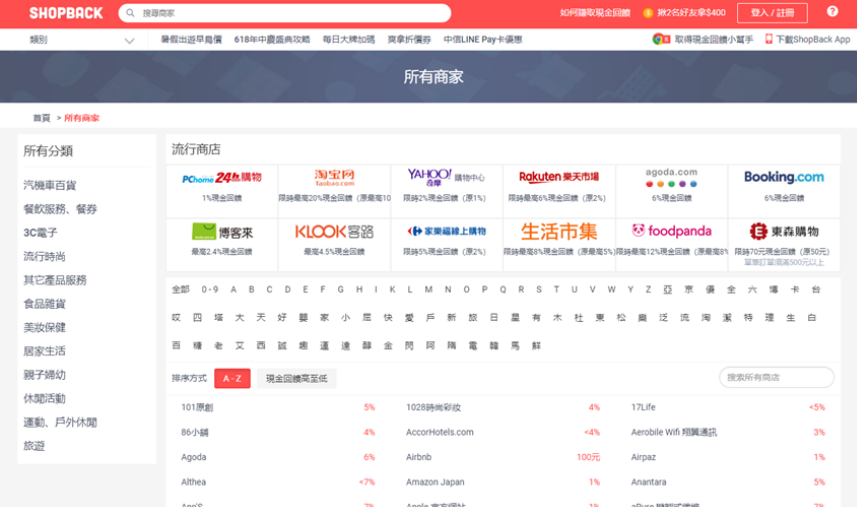Viewport: 857px width, 507px height.
Task: Click the help question mark icon
Action: [832, 12]
